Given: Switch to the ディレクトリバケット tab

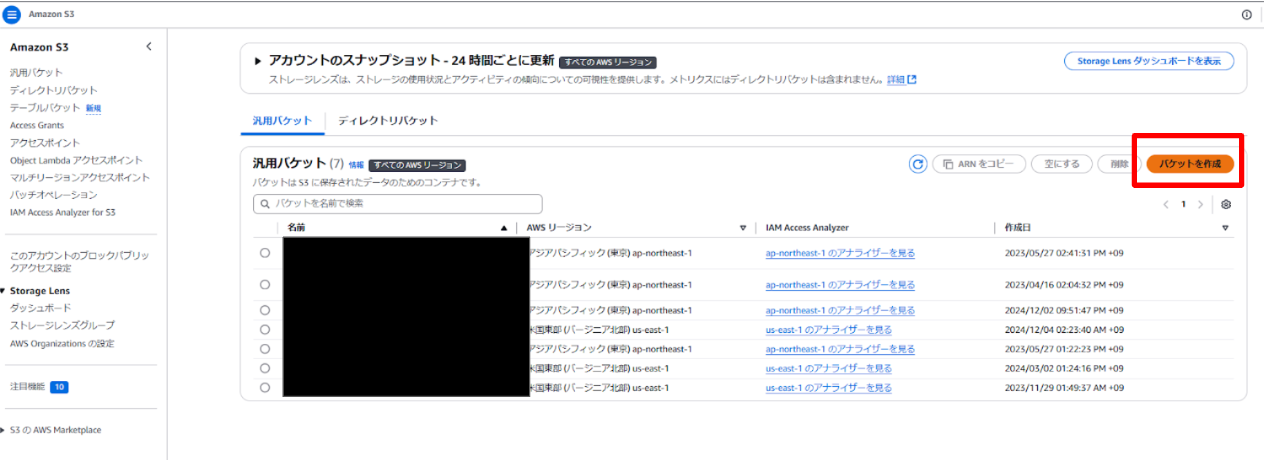Looking at the screenshot, I should click(x=388, y=120).
